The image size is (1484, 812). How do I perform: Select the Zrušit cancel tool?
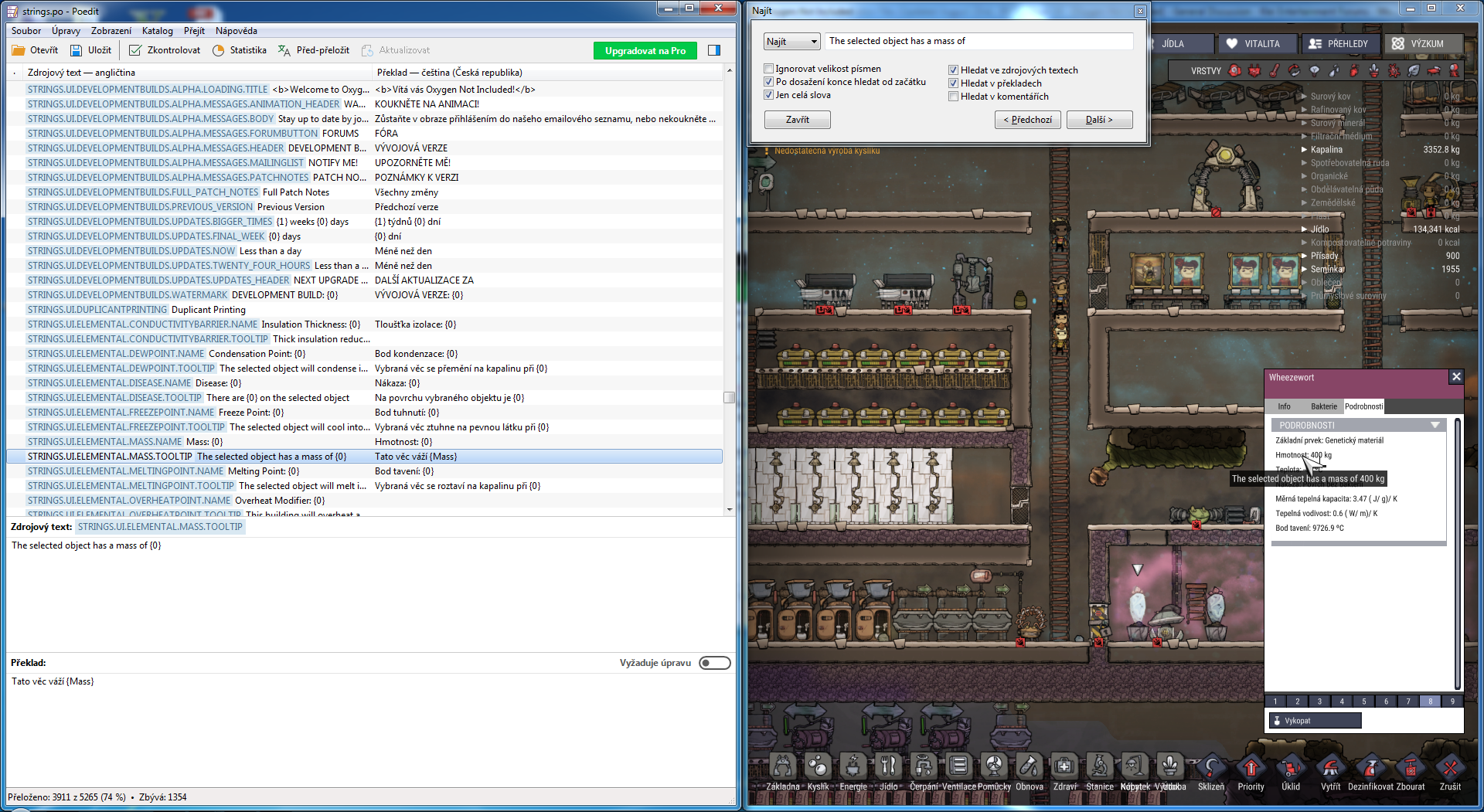coord(1450,769)
